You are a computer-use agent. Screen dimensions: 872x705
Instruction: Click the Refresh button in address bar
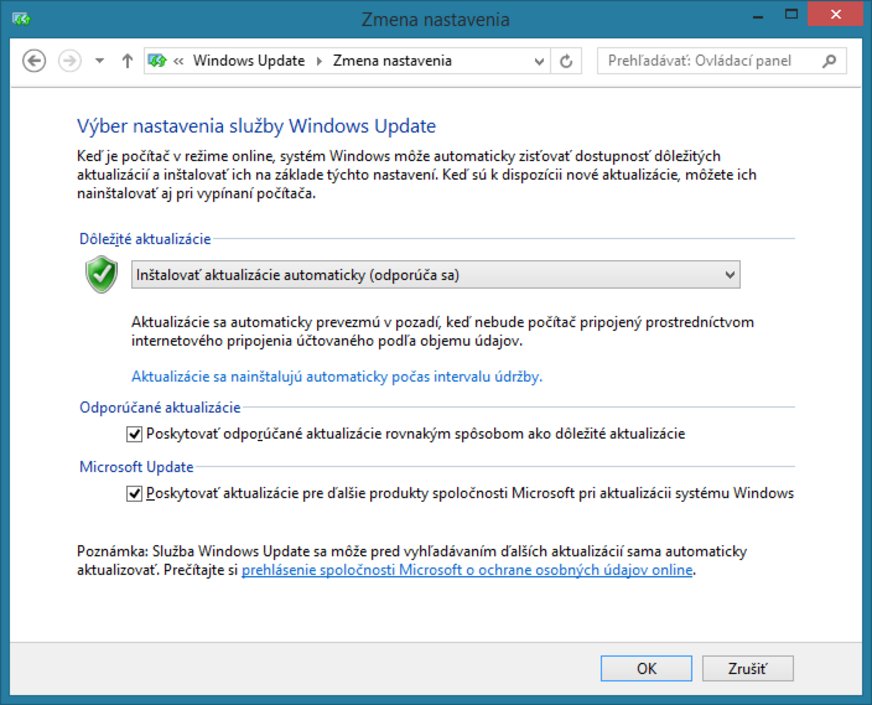566,61
